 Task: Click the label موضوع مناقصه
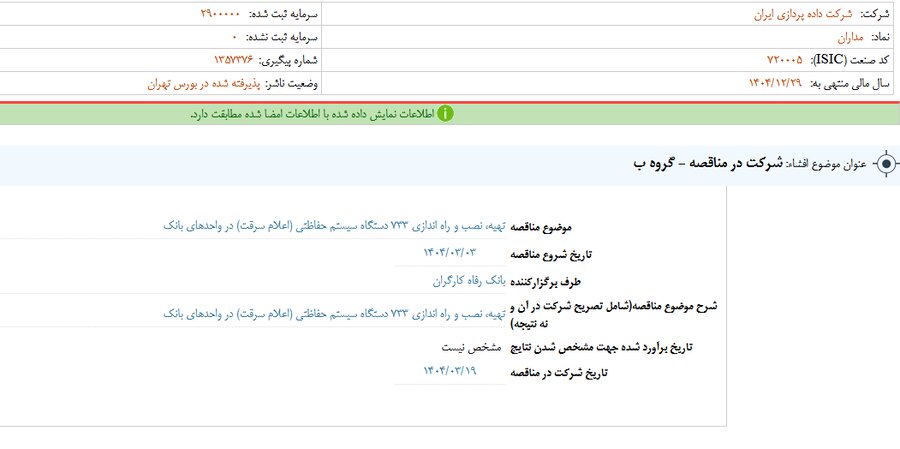point(541,227)
